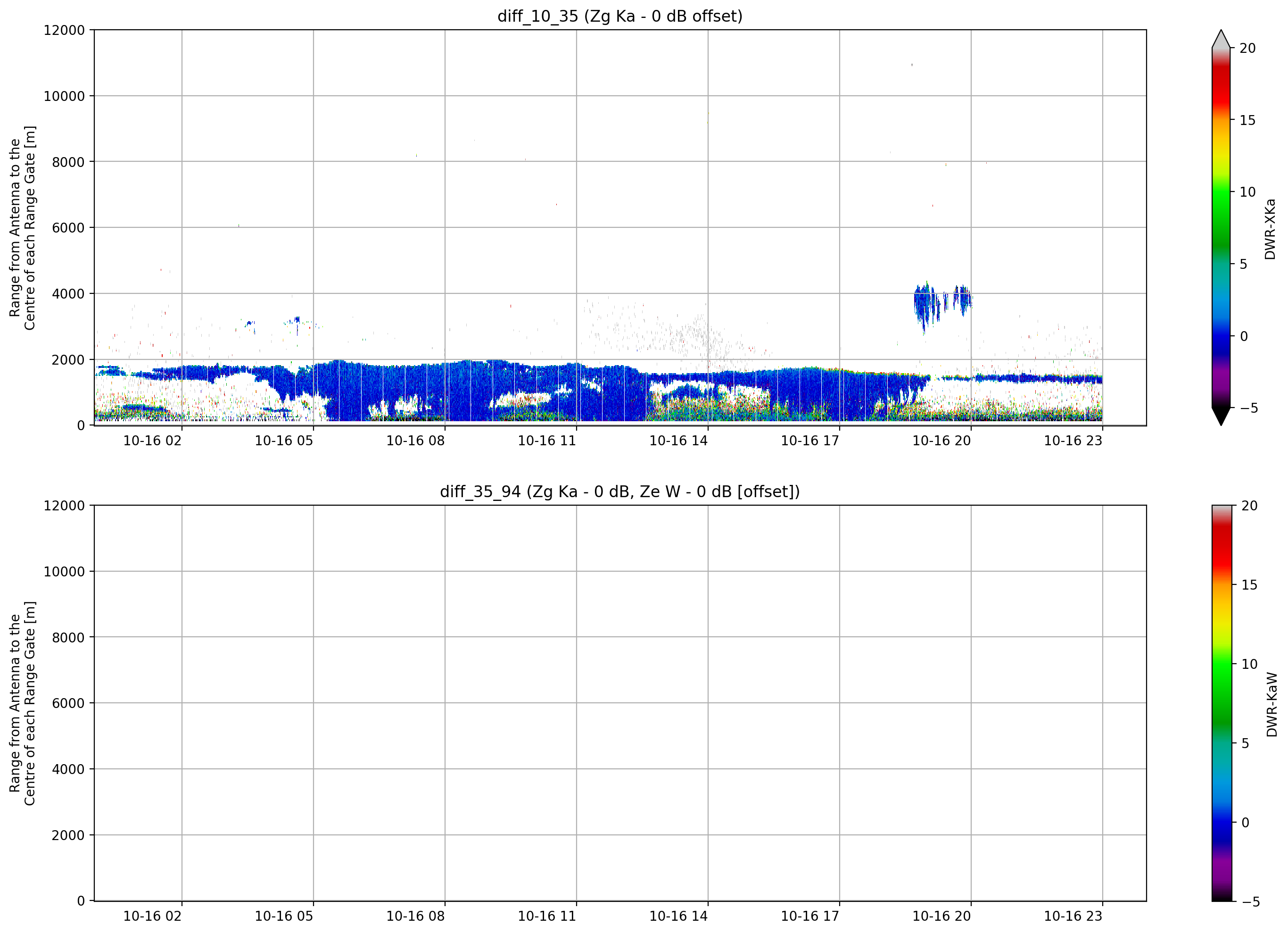This screenshot has width=1288, height=933.
Task: Click the -5 tick on DWR-KaW colorbar
Action: pos(1250,902)
